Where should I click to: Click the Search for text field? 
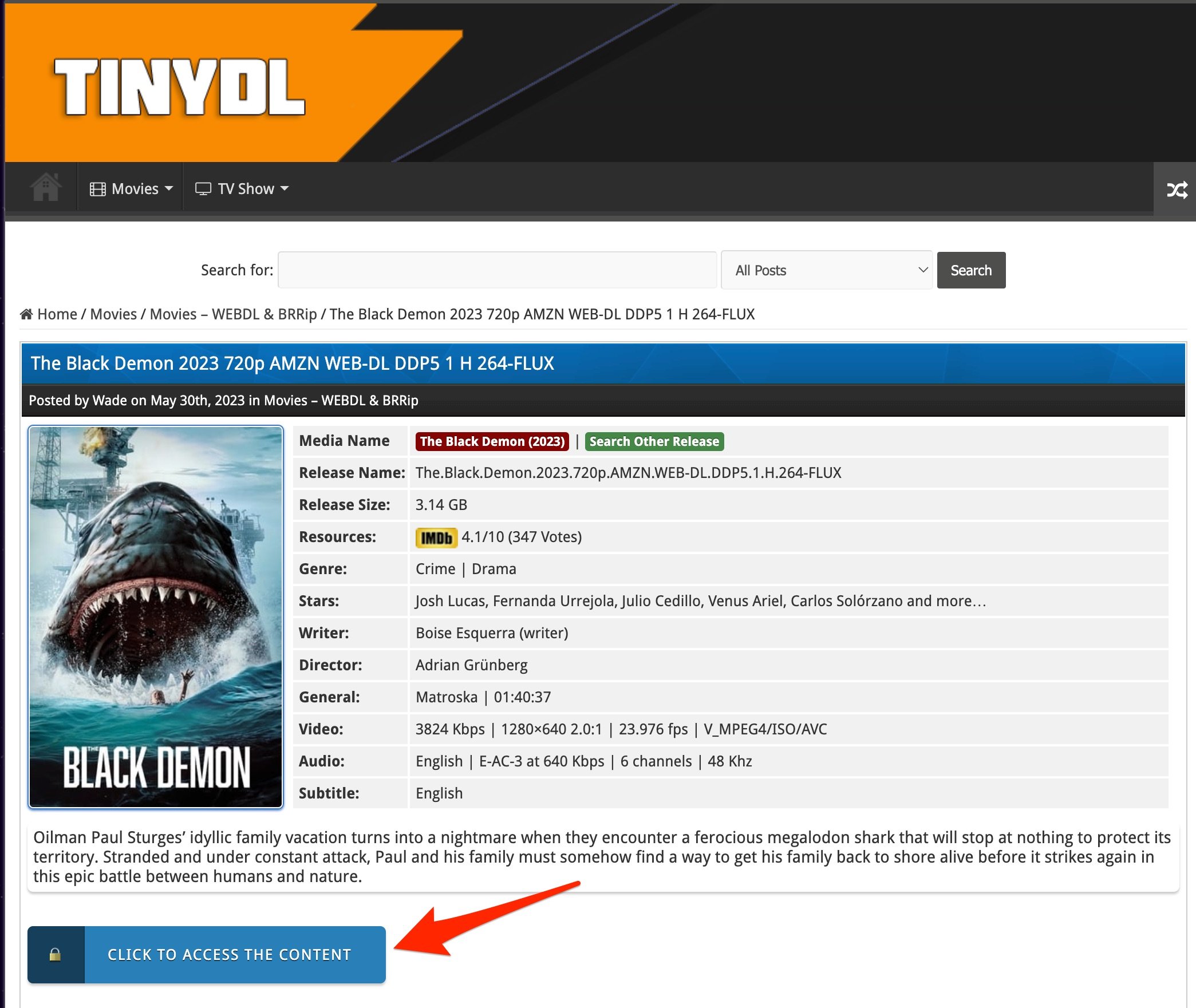tap(497, 270)
